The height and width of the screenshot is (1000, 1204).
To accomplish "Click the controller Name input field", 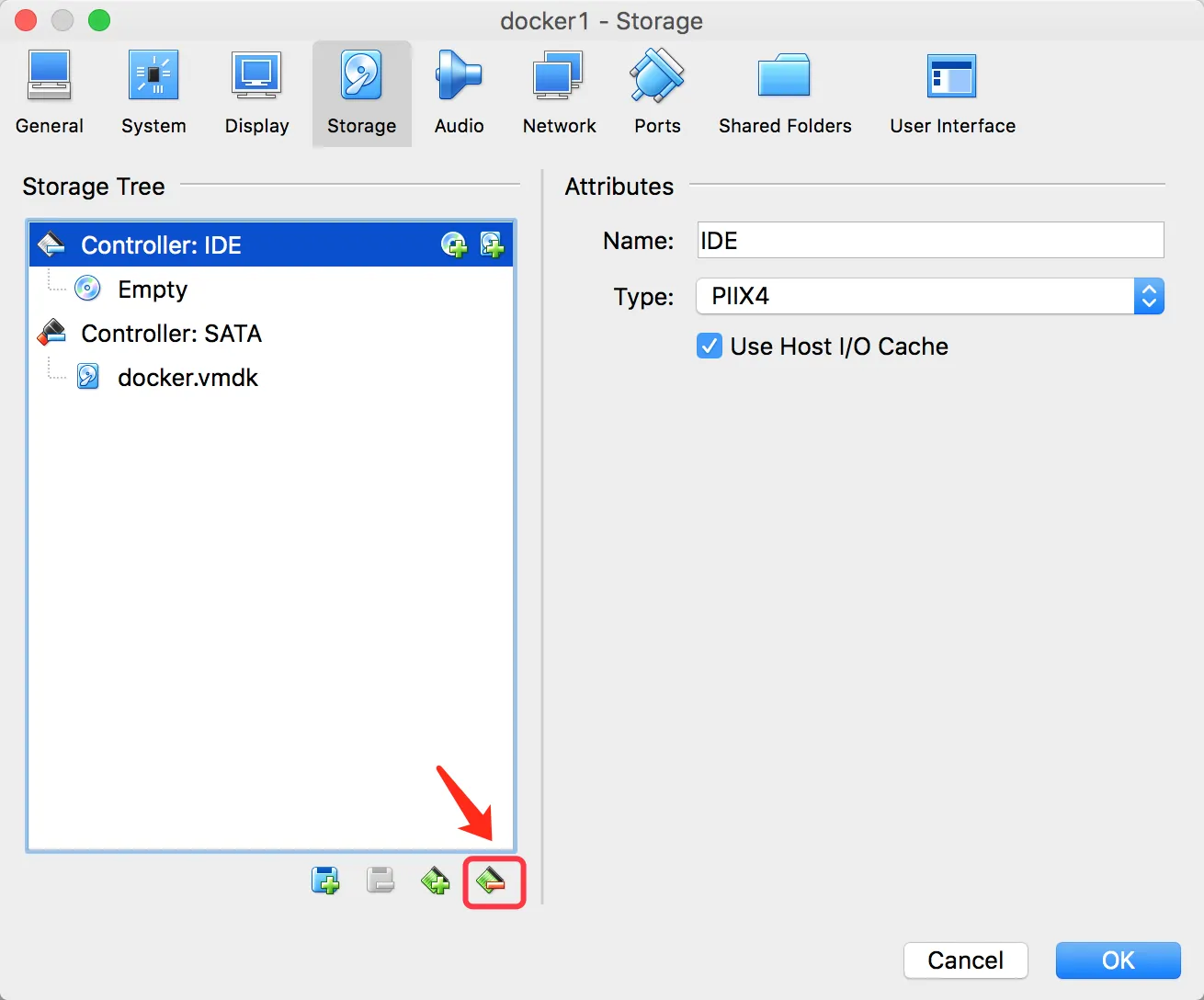I will pos(930,241).
